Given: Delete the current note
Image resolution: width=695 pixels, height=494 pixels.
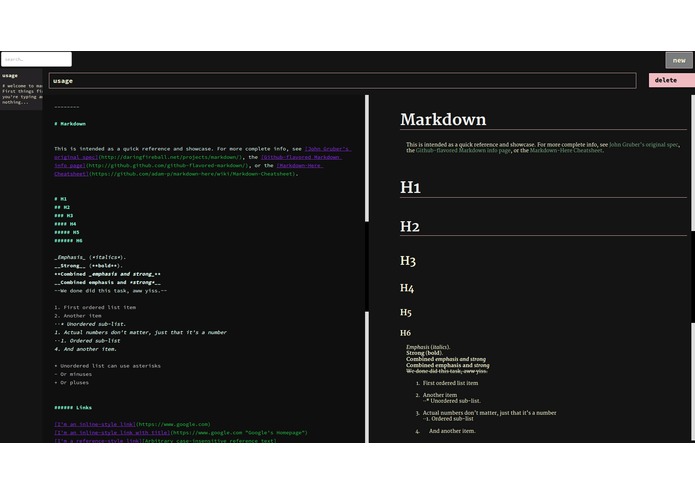Looking at the screenshot, I should (x=672, y=80).
